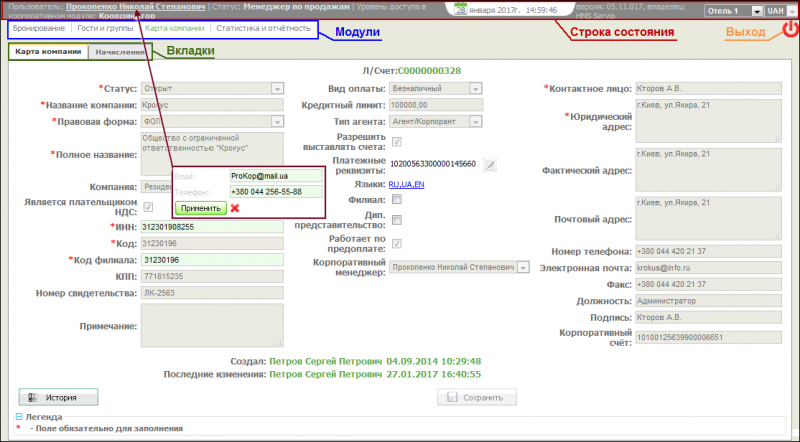
Task: Open the Бронирование module
Action: tap(39, 29)
